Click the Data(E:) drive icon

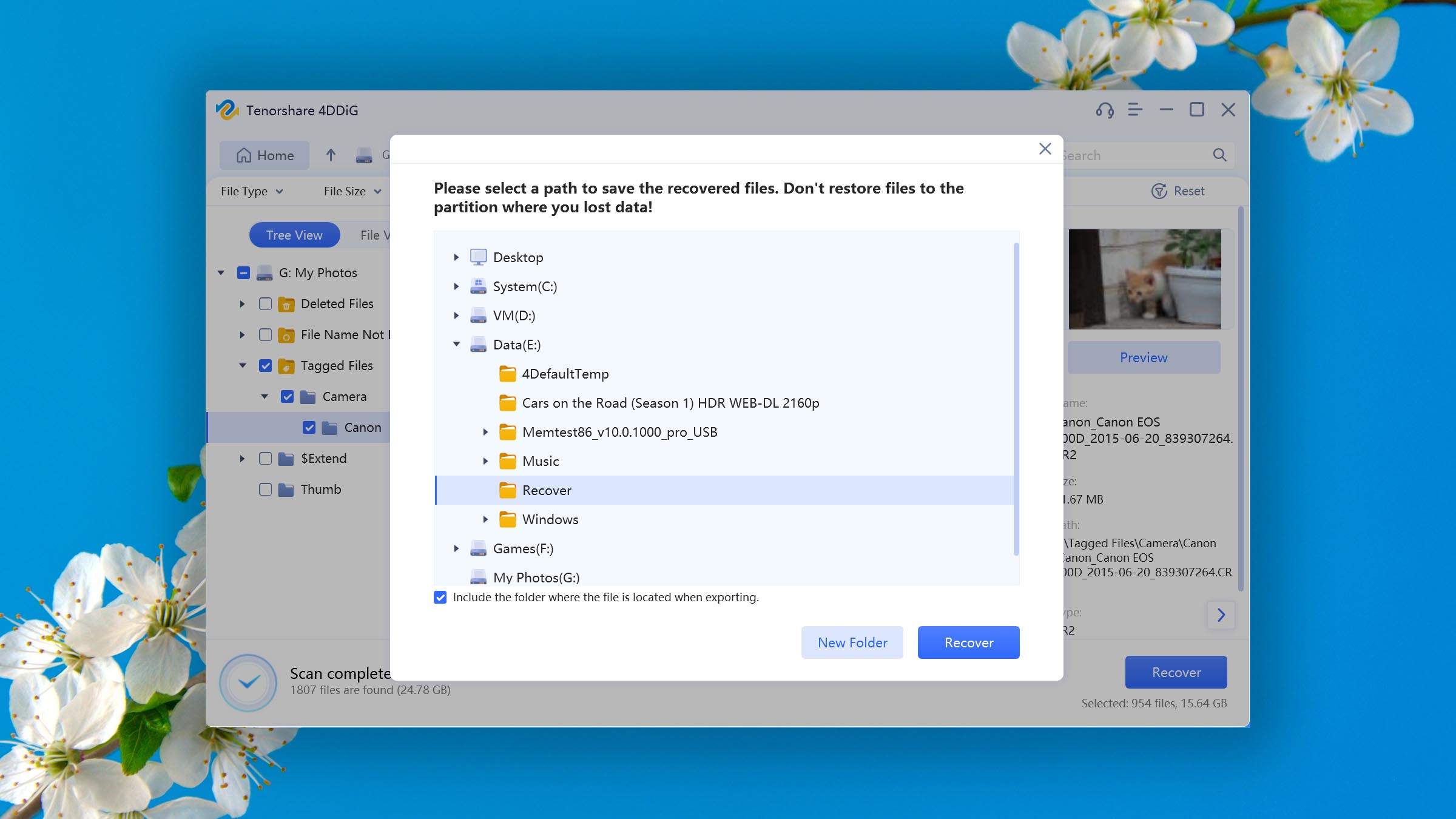478,345
